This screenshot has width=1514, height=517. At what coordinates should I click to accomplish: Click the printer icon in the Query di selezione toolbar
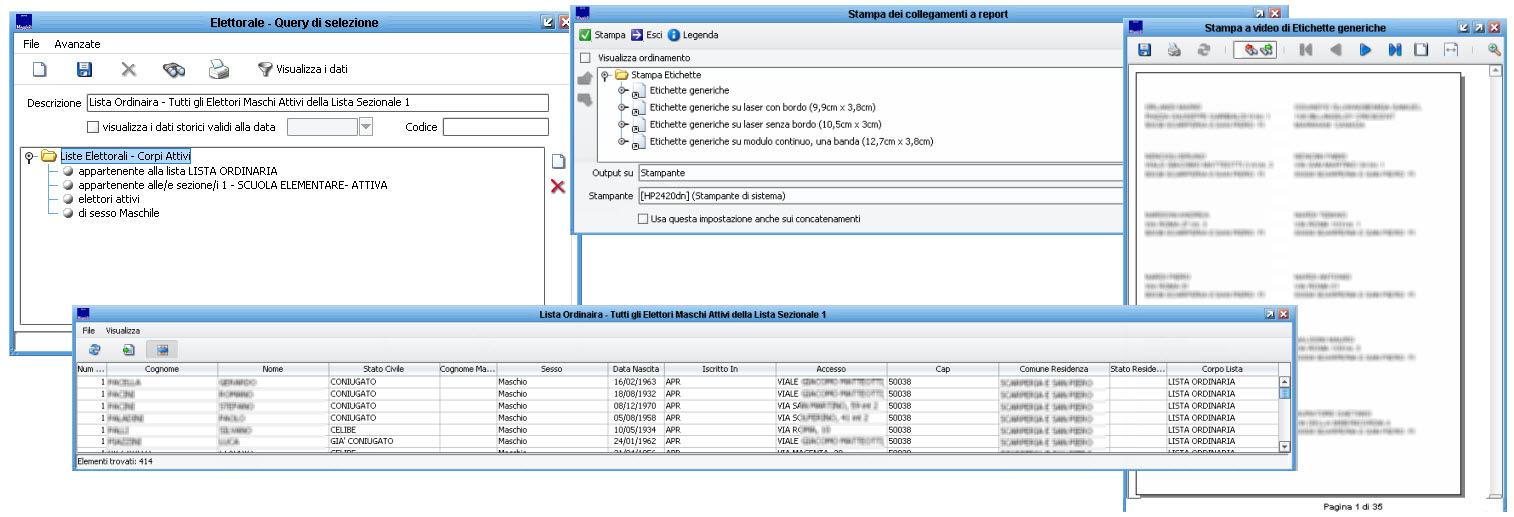[x=219, y=69]
